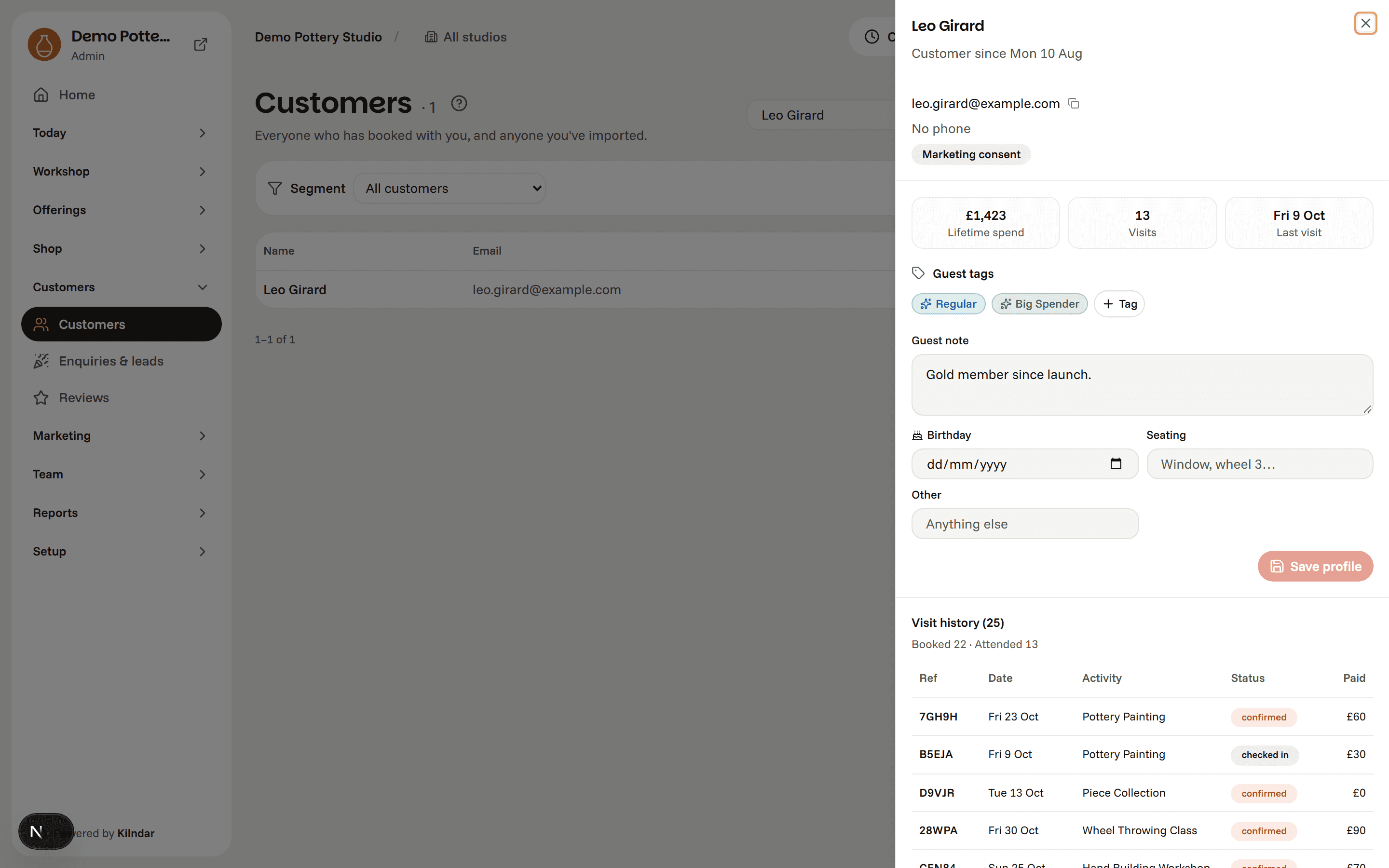Click the Big Spender guest tag

coord(1039,304)
